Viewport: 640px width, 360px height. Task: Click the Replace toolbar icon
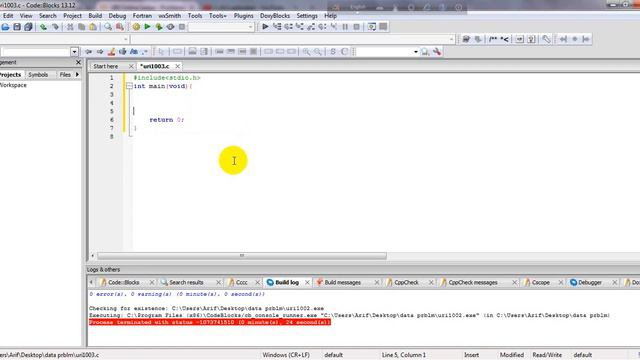coord(120,27)
